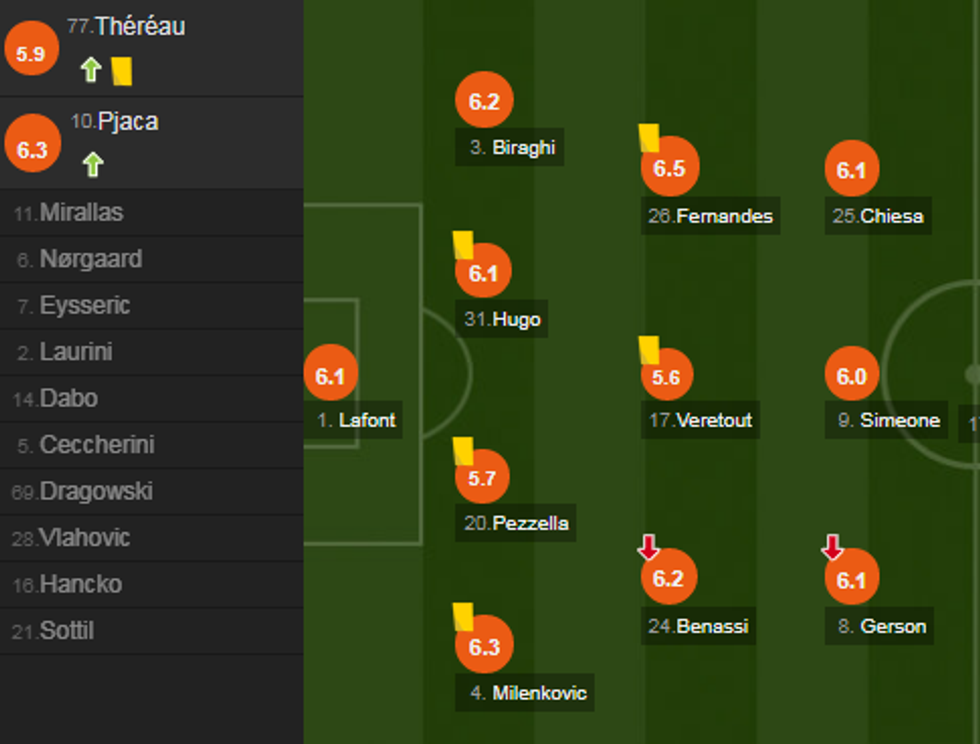Open Vlahovic in the substitutes list
The image size is (980, 744).
[84, 538]
